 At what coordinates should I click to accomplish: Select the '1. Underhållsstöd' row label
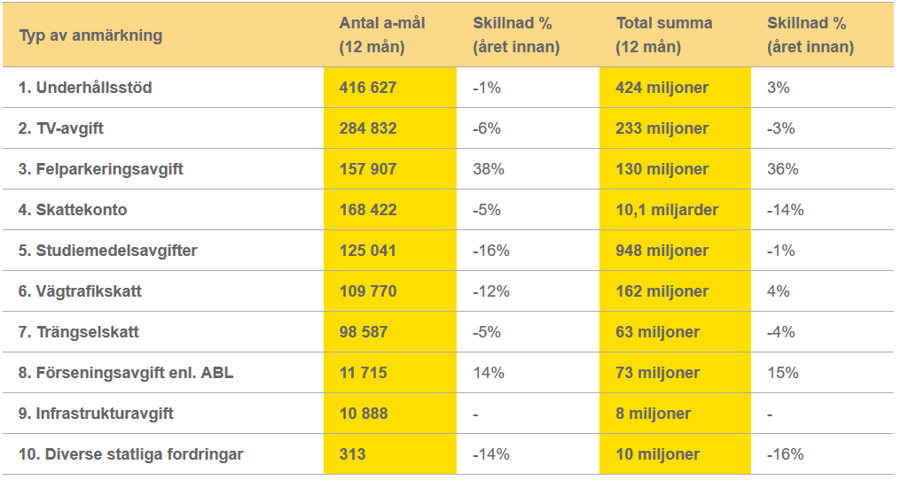tap(85, 88)
